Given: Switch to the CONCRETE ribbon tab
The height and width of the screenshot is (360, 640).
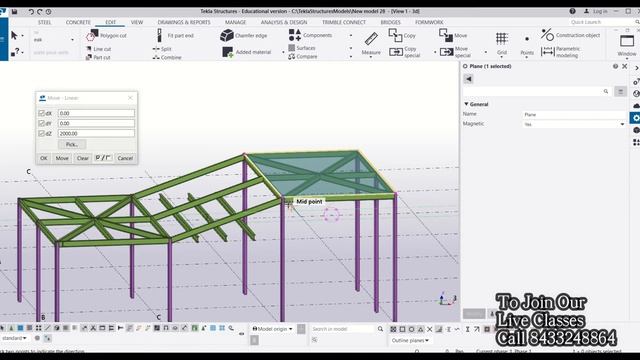Looking at the screenshot, I should coord(78,22).
